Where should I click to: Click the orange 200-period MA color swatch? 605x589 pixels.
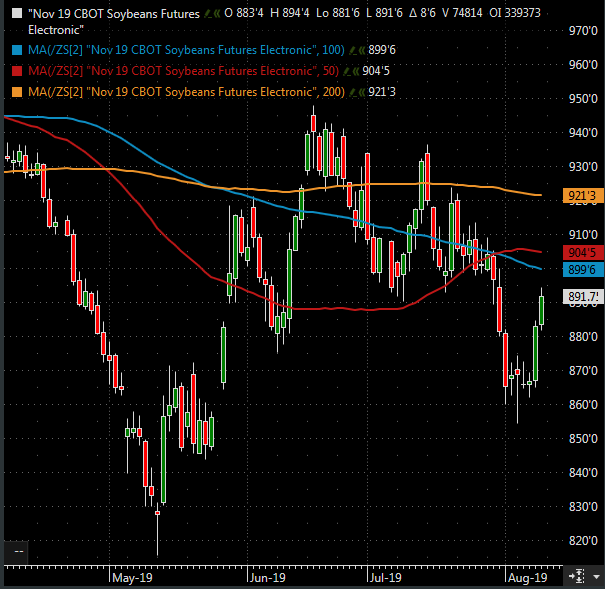[x=17, y=92]
